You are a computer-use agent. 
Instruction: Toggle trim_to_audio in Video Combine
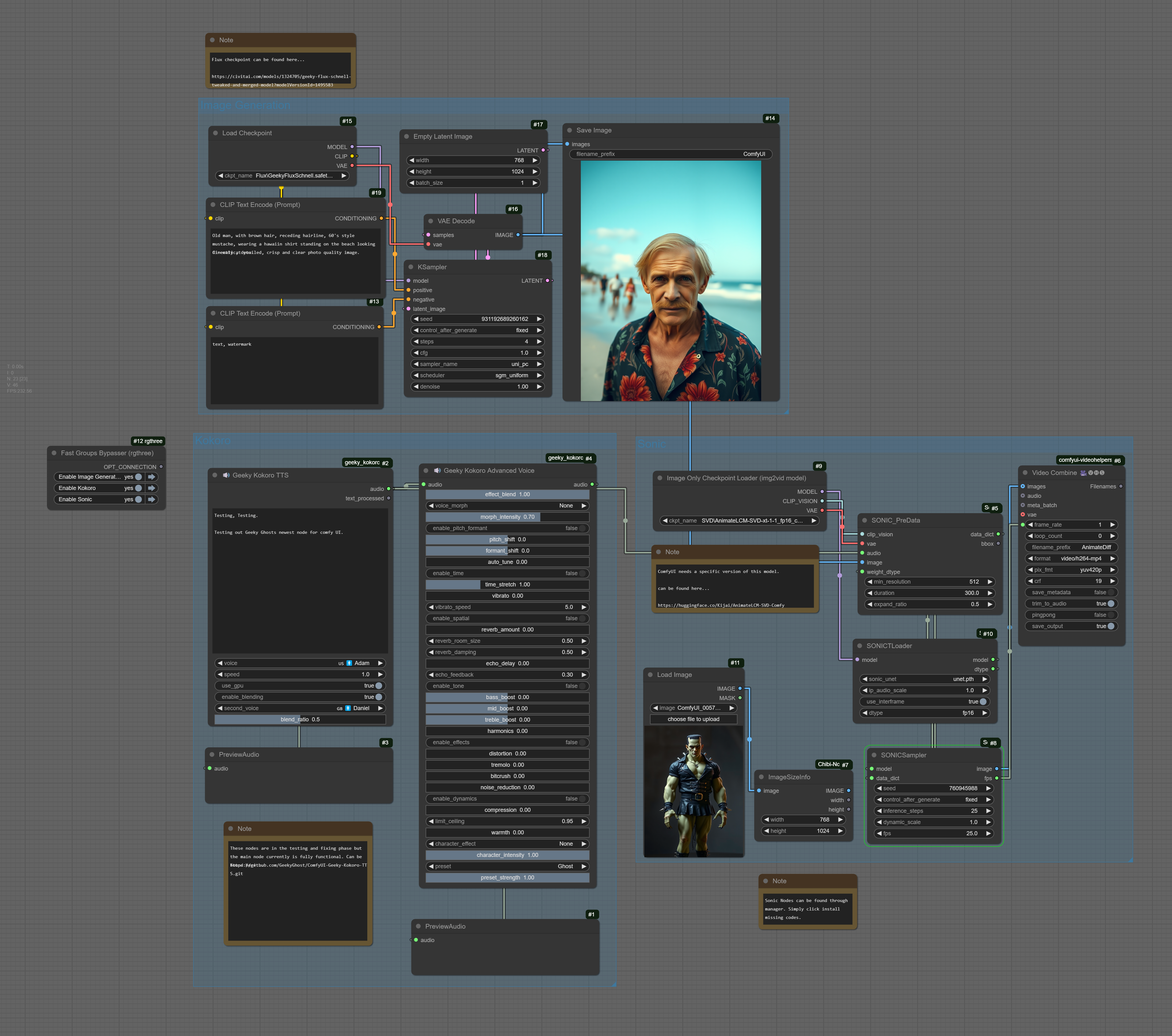pyautogui.click(x=1111, y=604)
